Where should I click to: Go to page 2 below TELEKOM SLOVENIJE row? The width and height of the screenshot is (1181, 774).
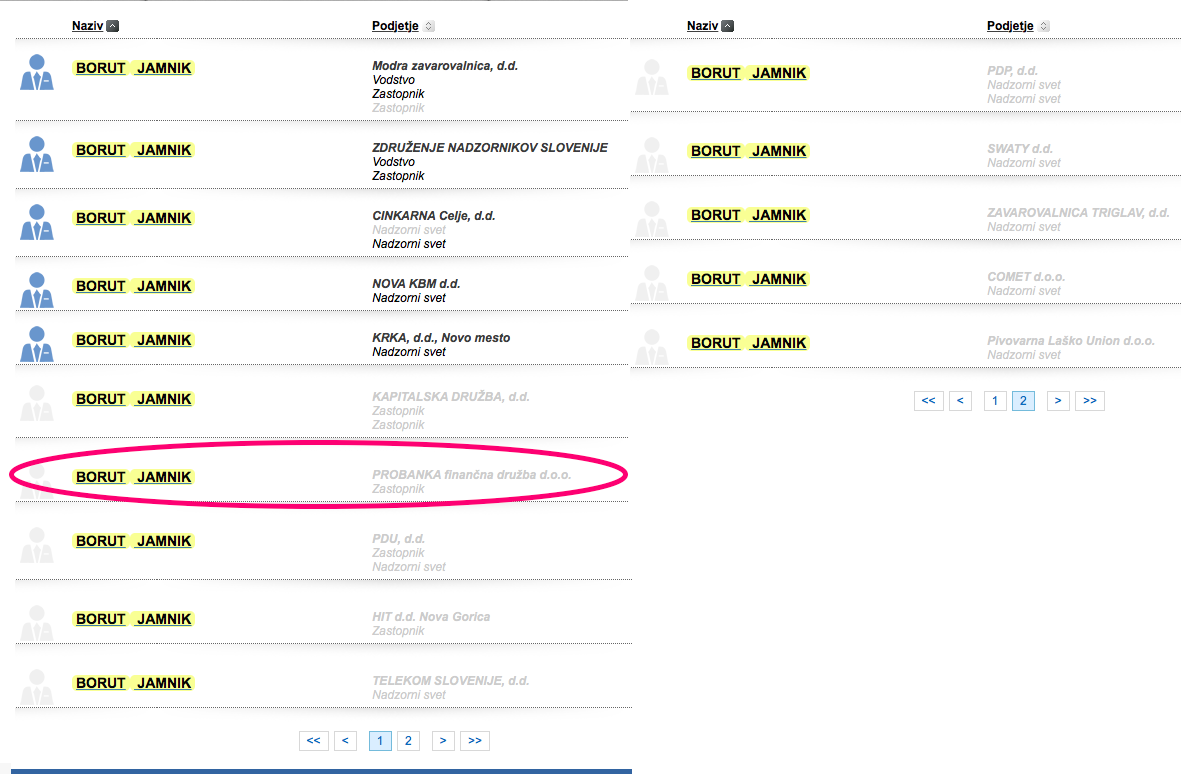pyautogui.click(x=408, y=741)
